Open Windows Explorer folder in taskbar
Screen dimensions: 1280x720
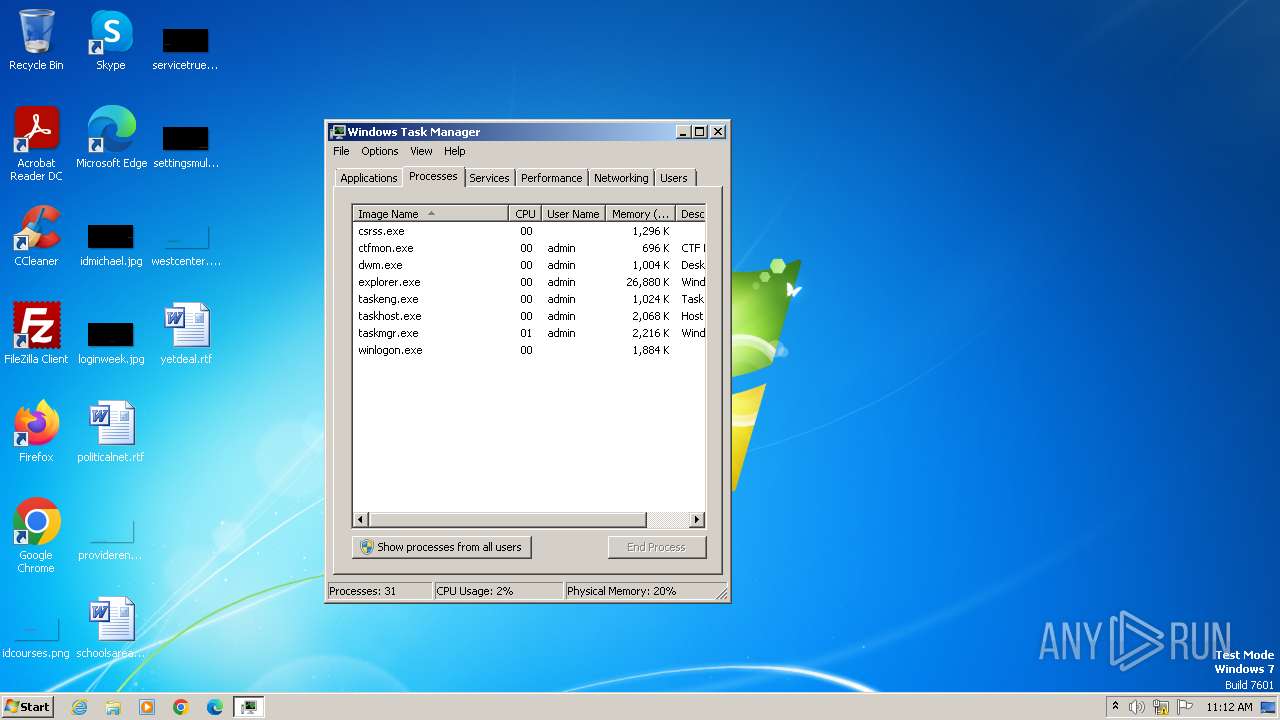tap(113, 707)
